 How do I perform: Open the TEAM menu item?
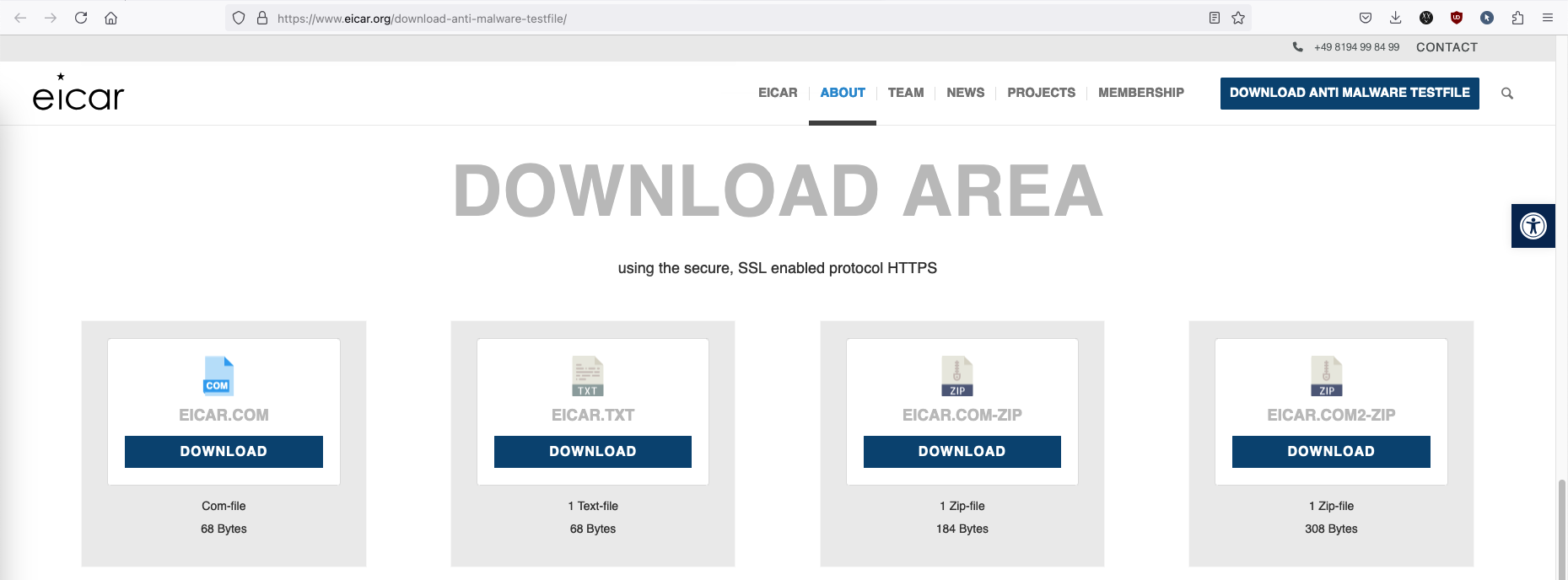(906, 93)
